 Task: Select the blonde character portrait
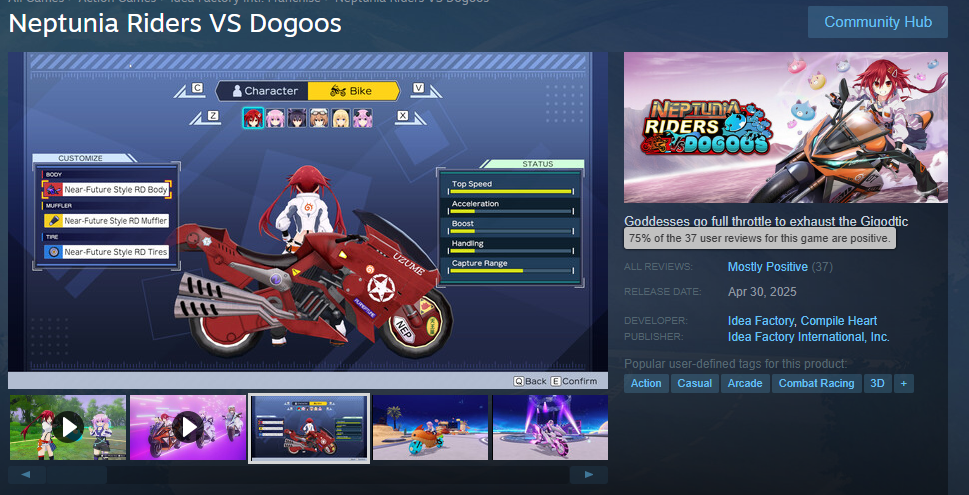click(341, 117)
